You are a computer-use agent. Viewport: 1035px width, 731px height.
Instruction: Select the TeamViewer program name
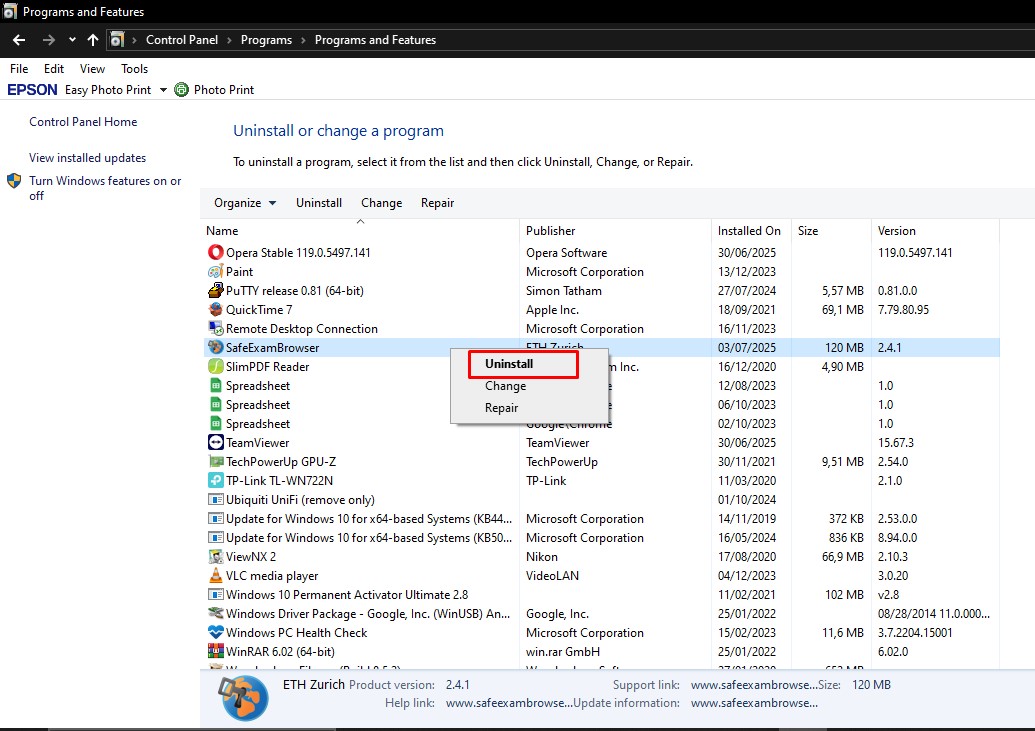257,442
